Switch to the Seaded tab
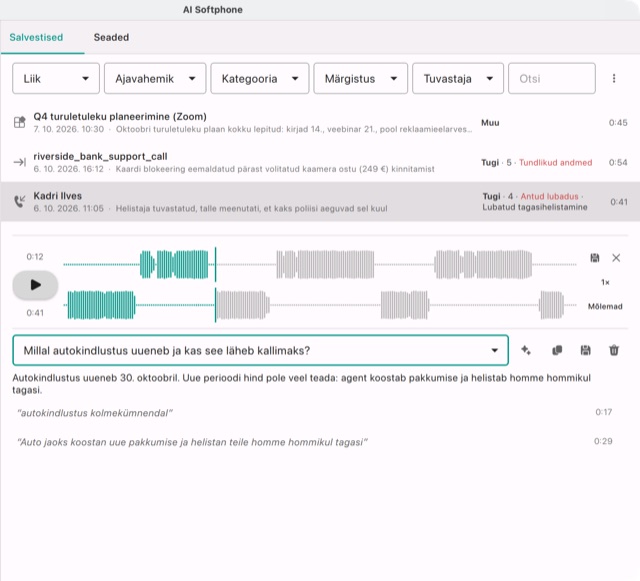The width and height of the screenshot is (640, 581). [x=111, y=37]
